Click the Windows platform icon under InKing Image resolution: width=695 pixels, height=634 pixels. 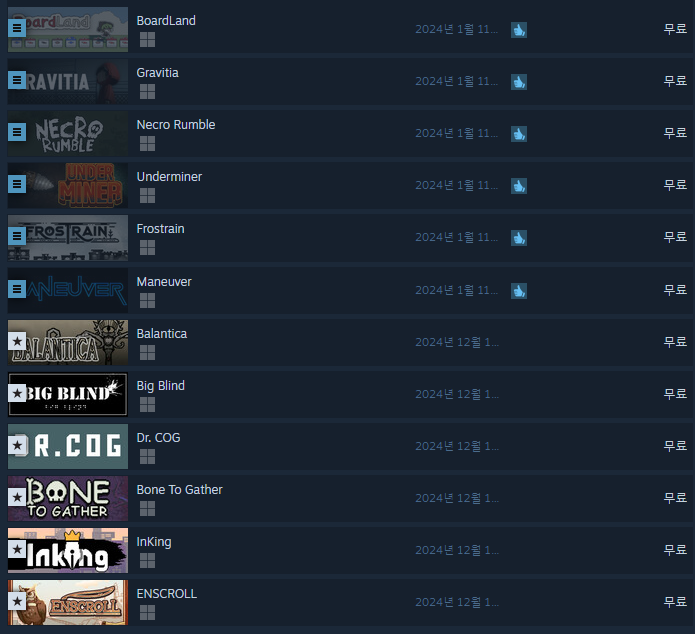147,560
